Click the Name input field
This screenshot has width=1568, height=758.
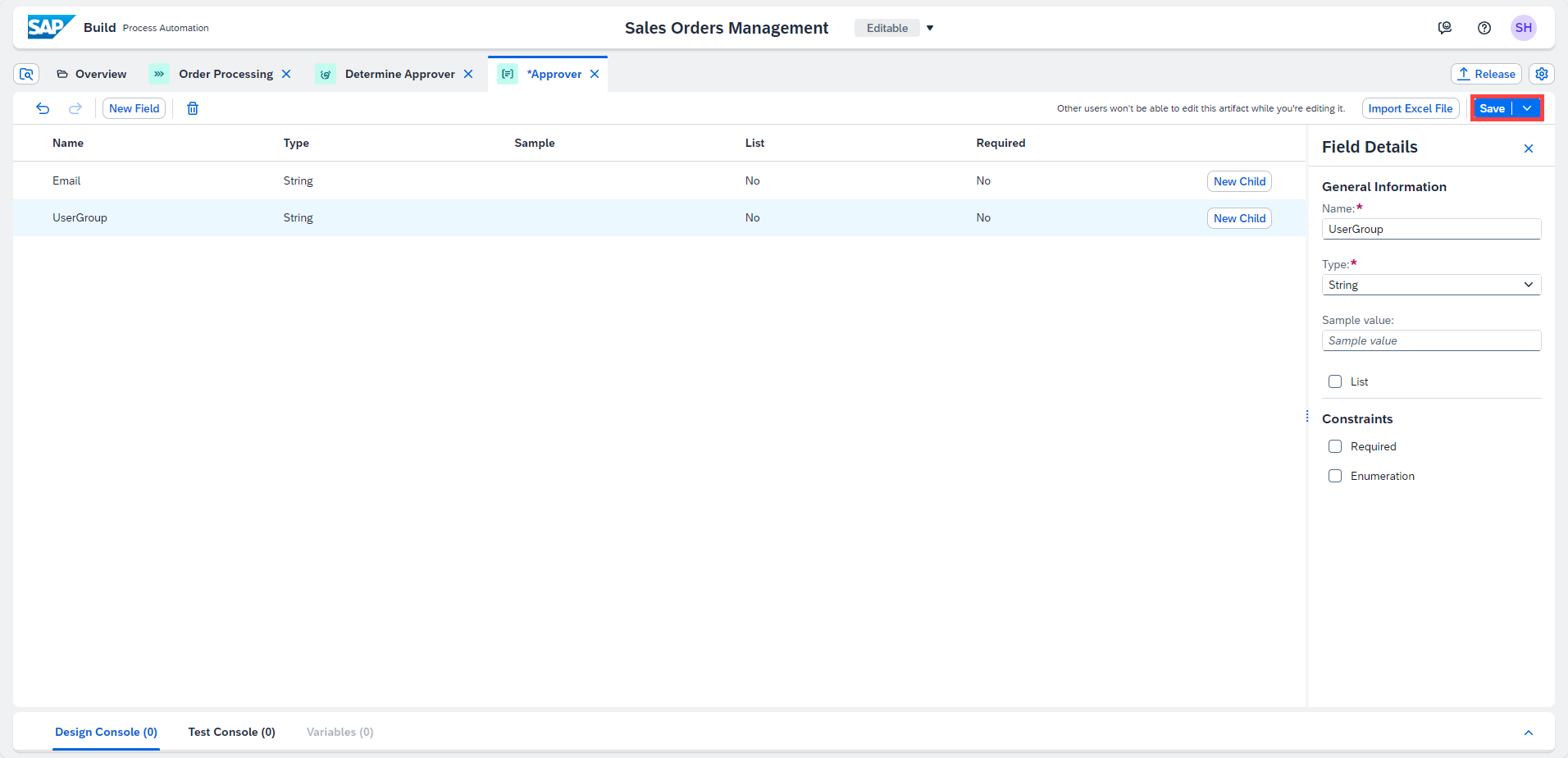pyautogui.click(x=1431, y=229)
